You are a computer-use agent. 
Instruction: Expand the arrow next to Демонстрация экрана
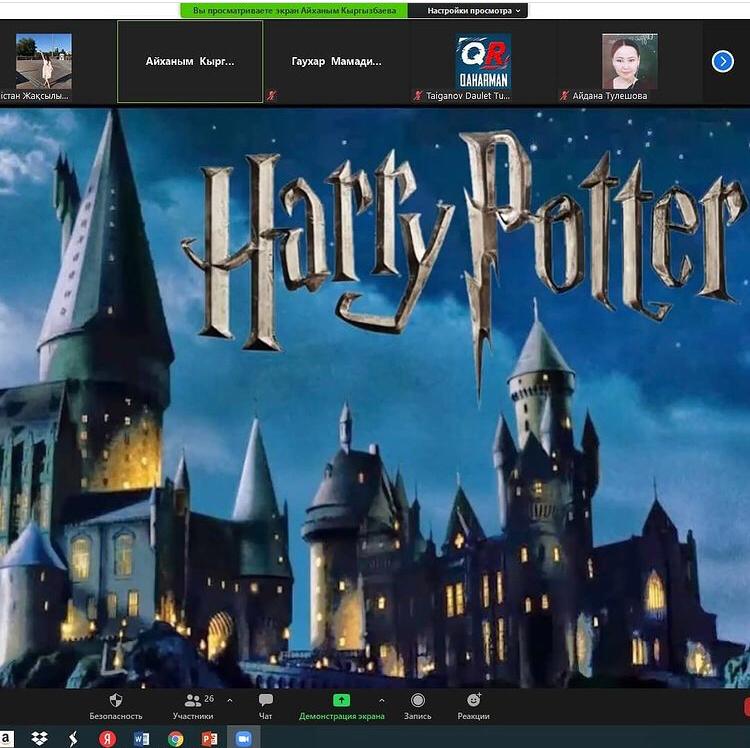coord(381,700)
